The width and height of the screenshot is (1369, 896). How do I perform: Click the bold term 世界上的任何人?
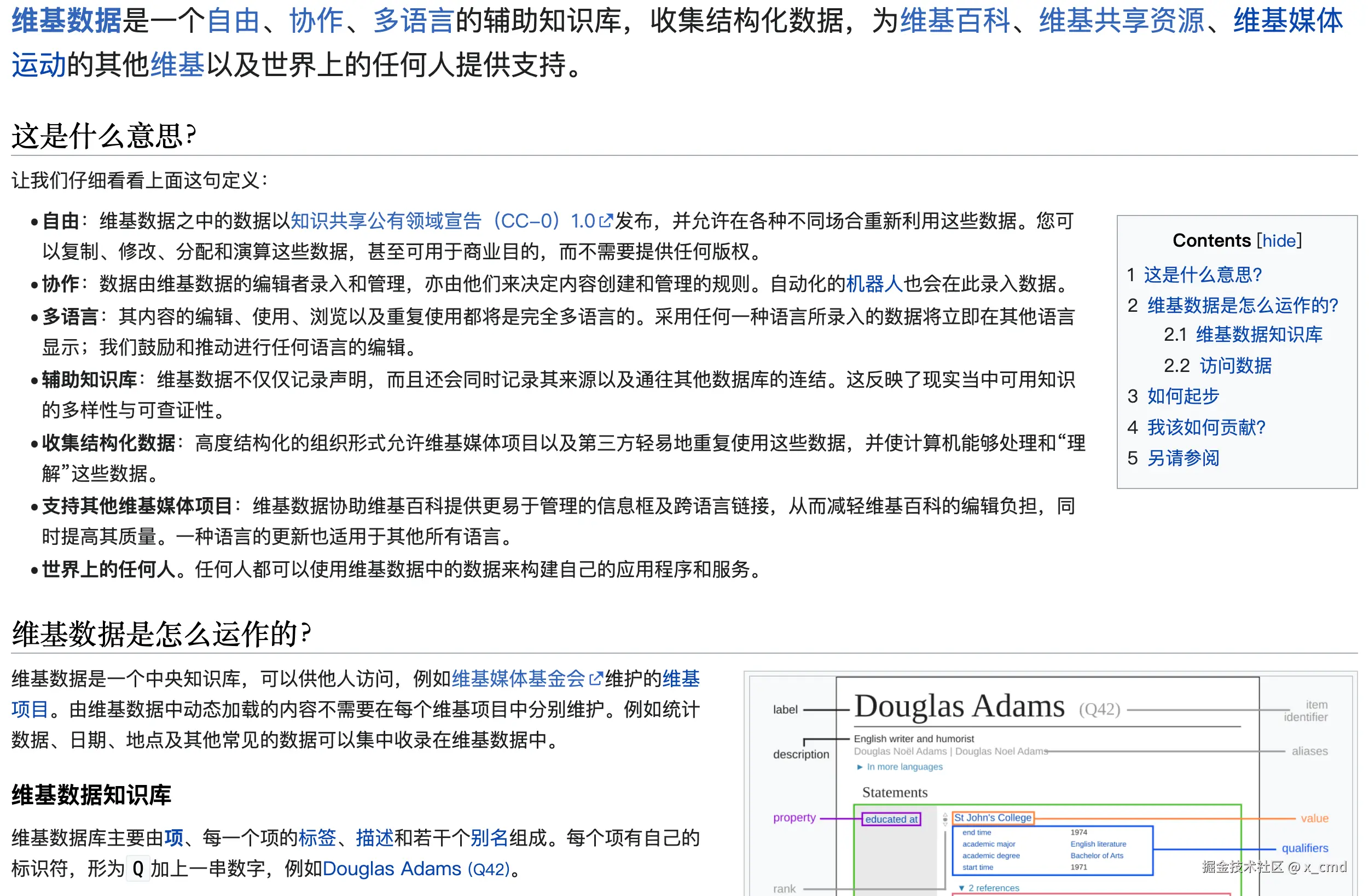[x=109, y=570]
